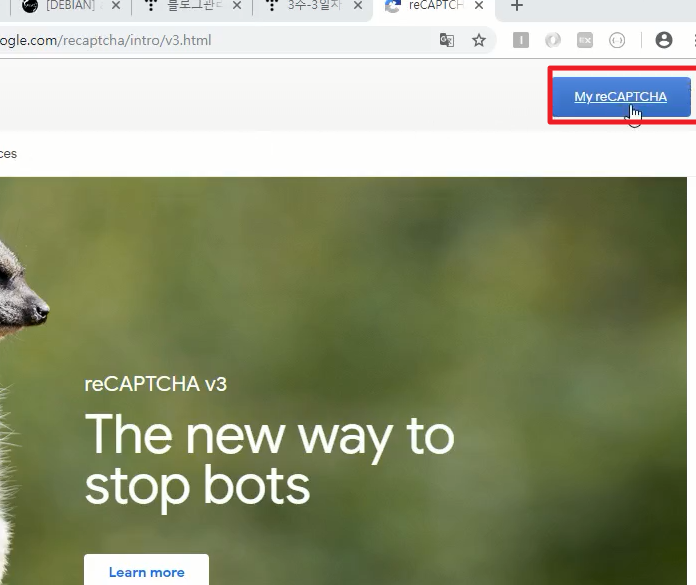Image resolution: width=696 pixels, height=585 pixels.
Task: Open the Chrome profile account icon
Action: pyautogui.click(x=664, y=40)
